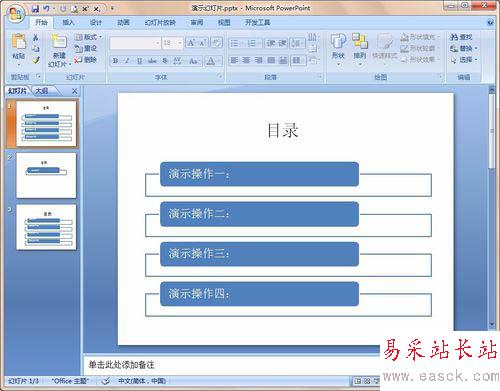Close the slides thumbnail pane
The image size is (500, 391).
coord(75,91)
